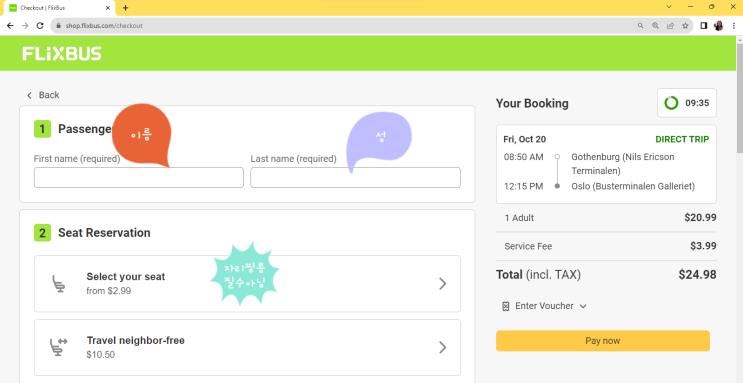Click the share page icon in address bar
This screenshot has width=743, height=383.
[x=670, y=26]
